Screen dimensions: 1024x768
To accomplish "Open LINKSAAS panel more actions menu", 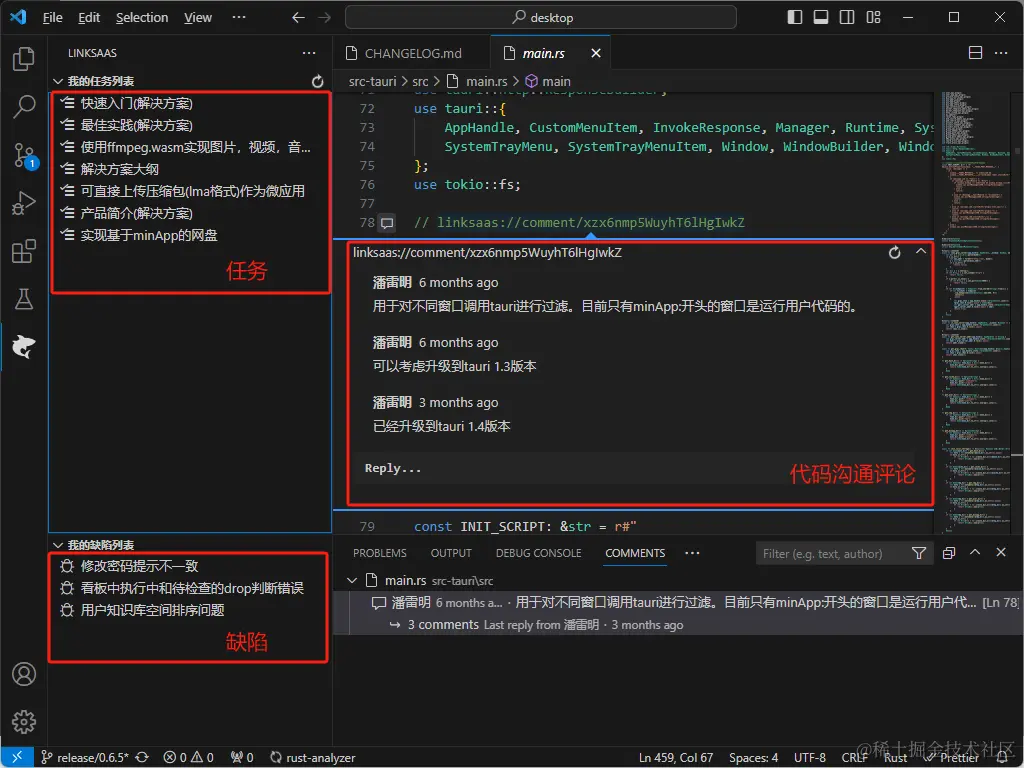I will pyautogui.click(x=309, y=53).
